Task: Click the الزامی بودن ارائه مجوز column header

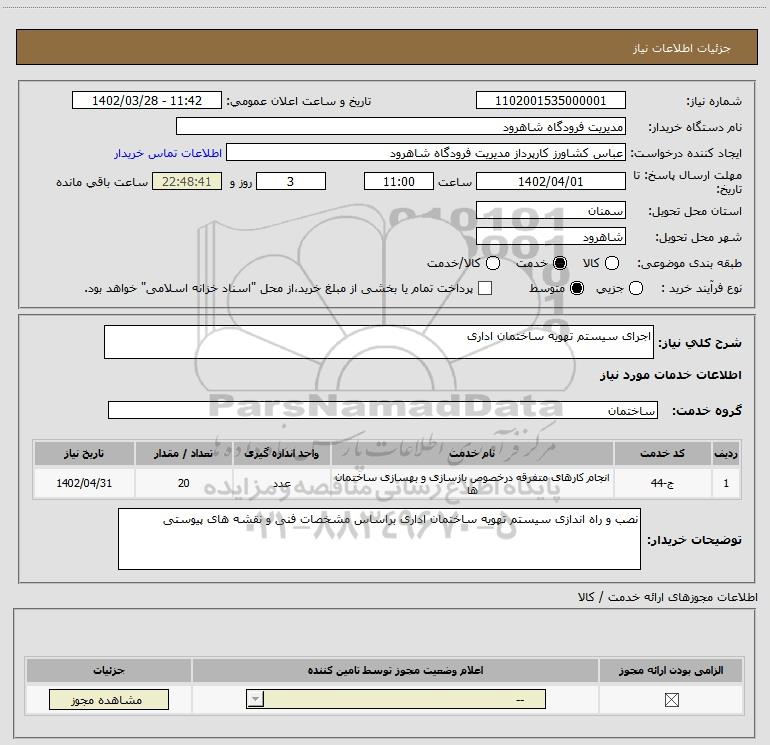Action: [671, 670]
